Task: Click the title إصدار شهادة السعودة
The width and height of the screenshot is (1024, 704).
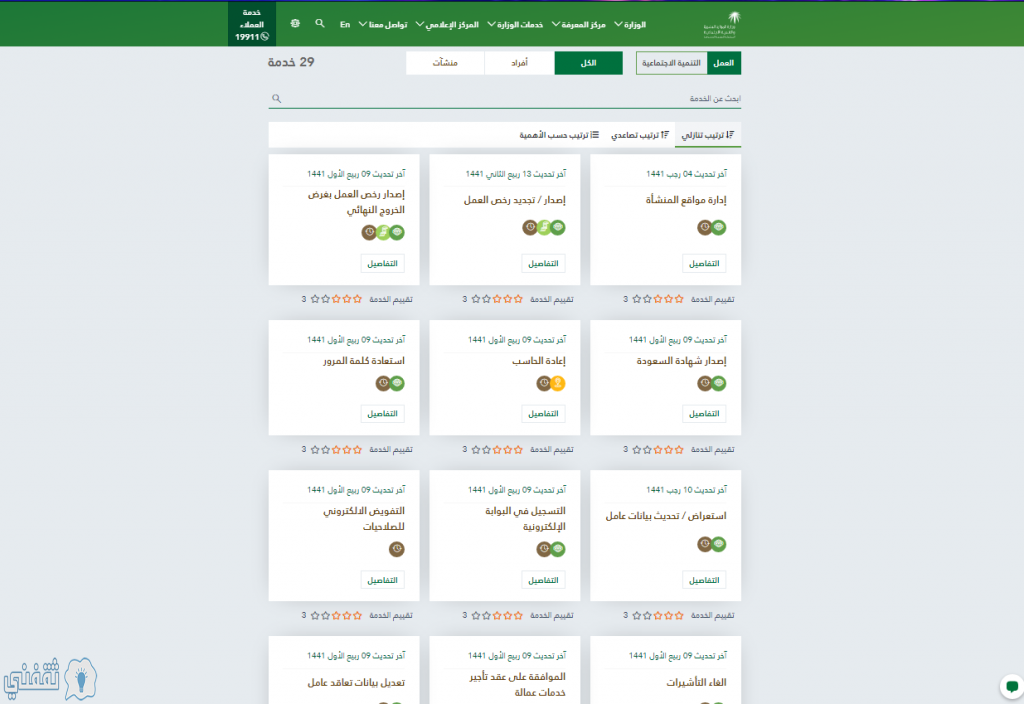Action: pyautogui.click(x=681, y=360)
